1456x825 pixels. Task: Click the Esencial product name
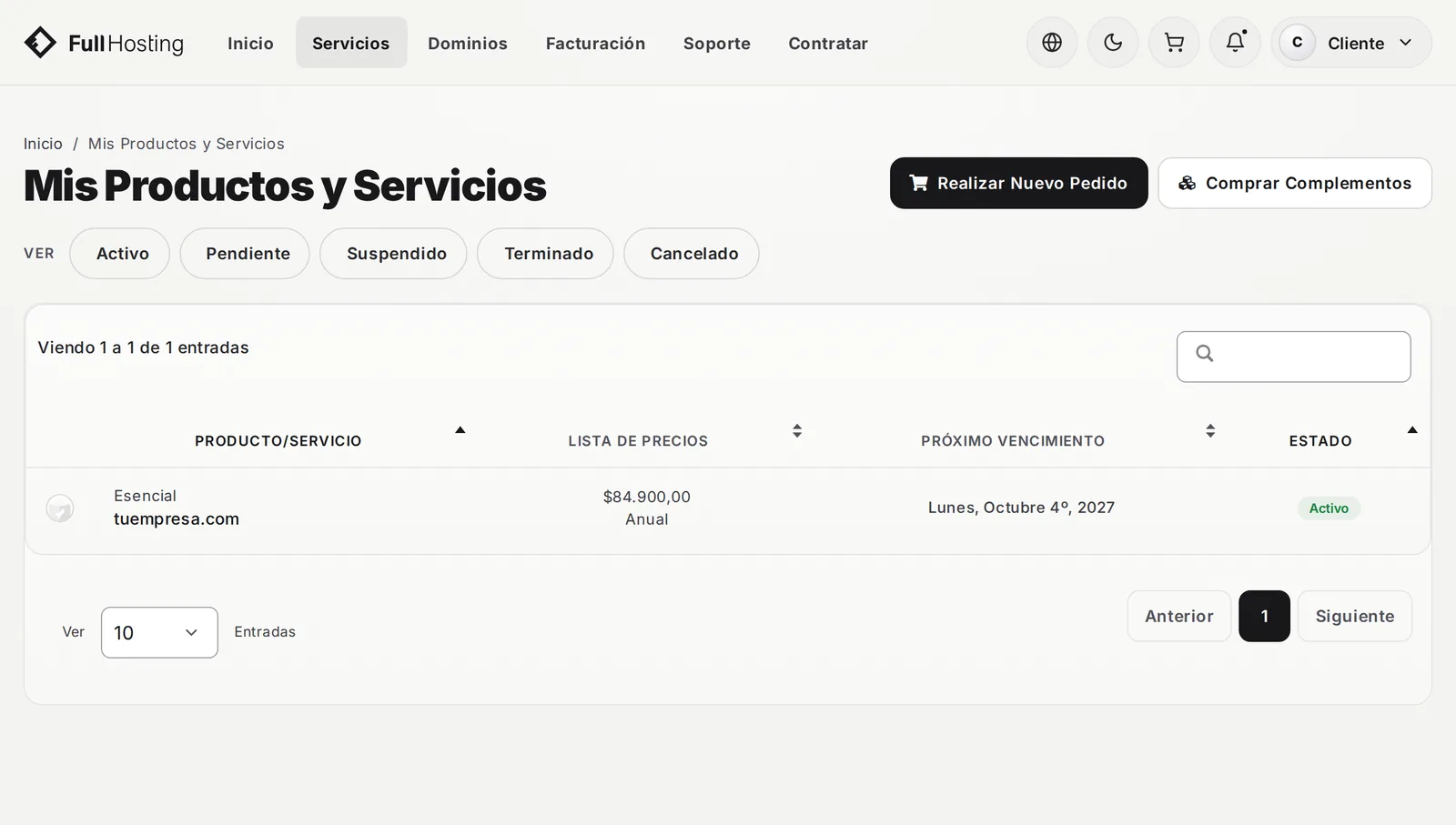tap(145, 496)
